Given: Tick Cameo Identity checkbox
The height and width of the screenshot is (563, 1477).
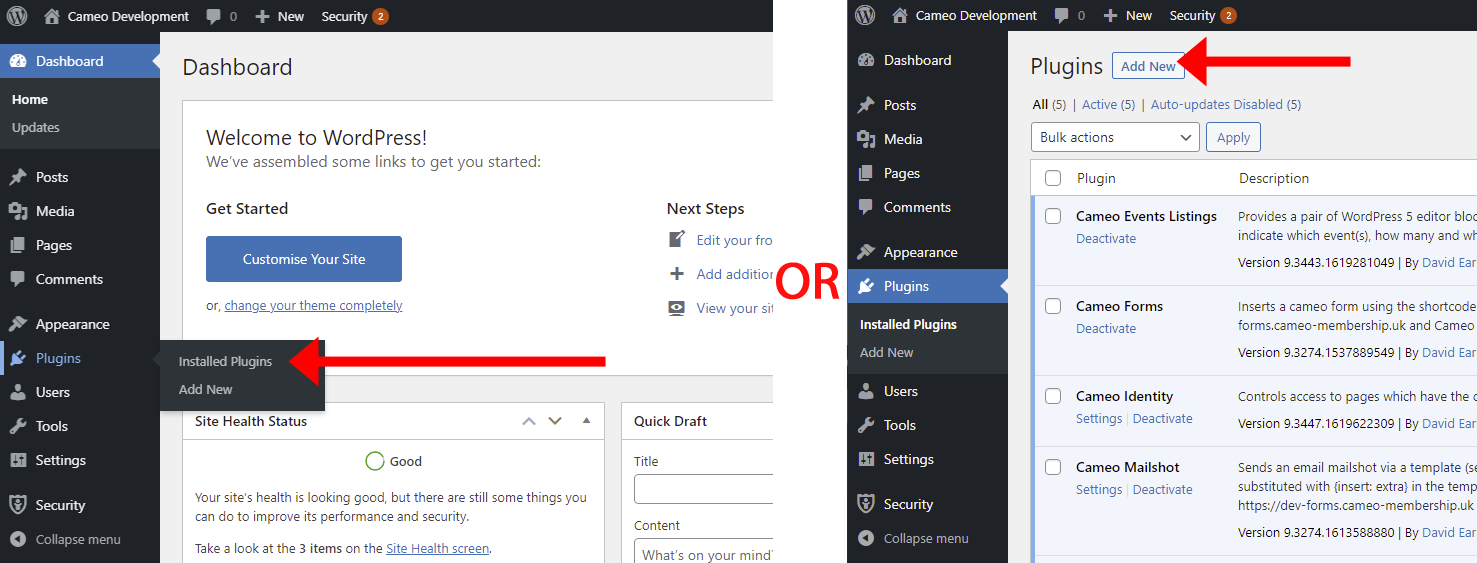Looking at the screenshot, I should (1053, 396).
